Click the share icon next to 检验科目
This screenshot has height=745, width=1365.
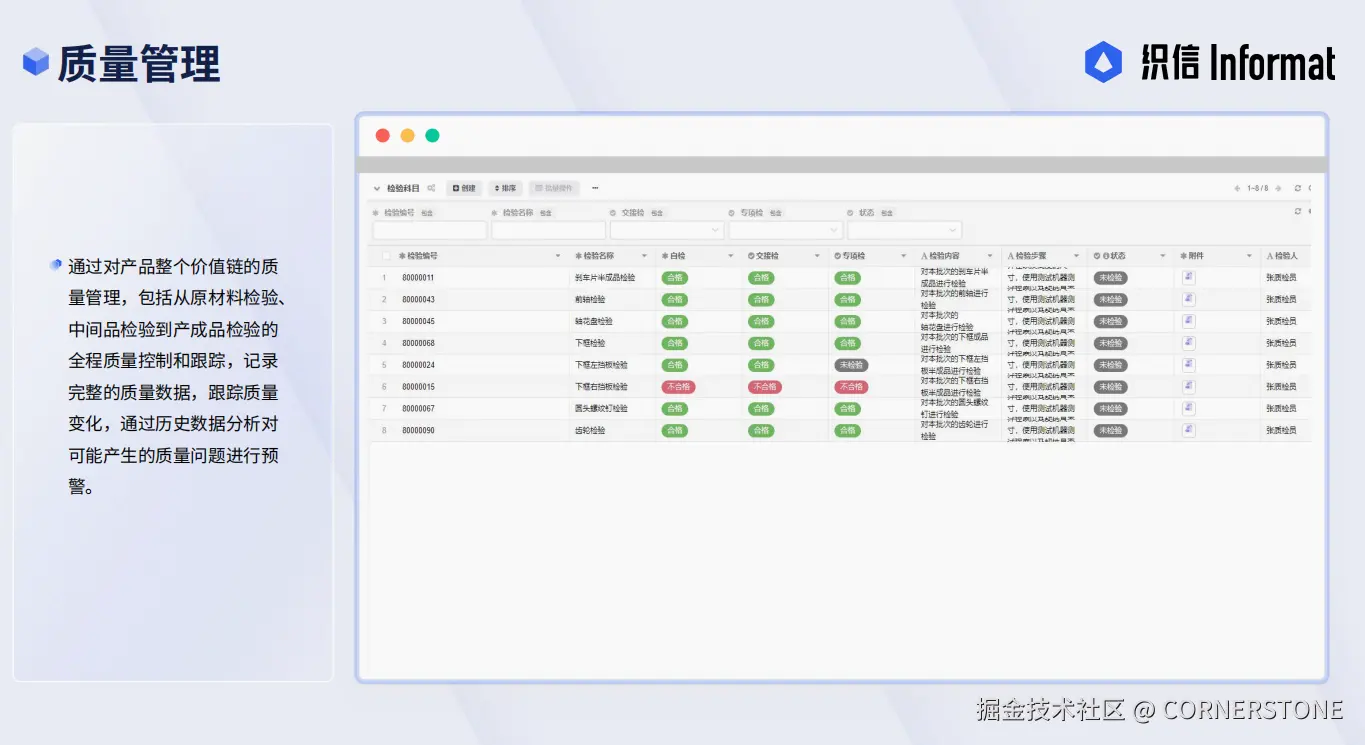[431, 188]
